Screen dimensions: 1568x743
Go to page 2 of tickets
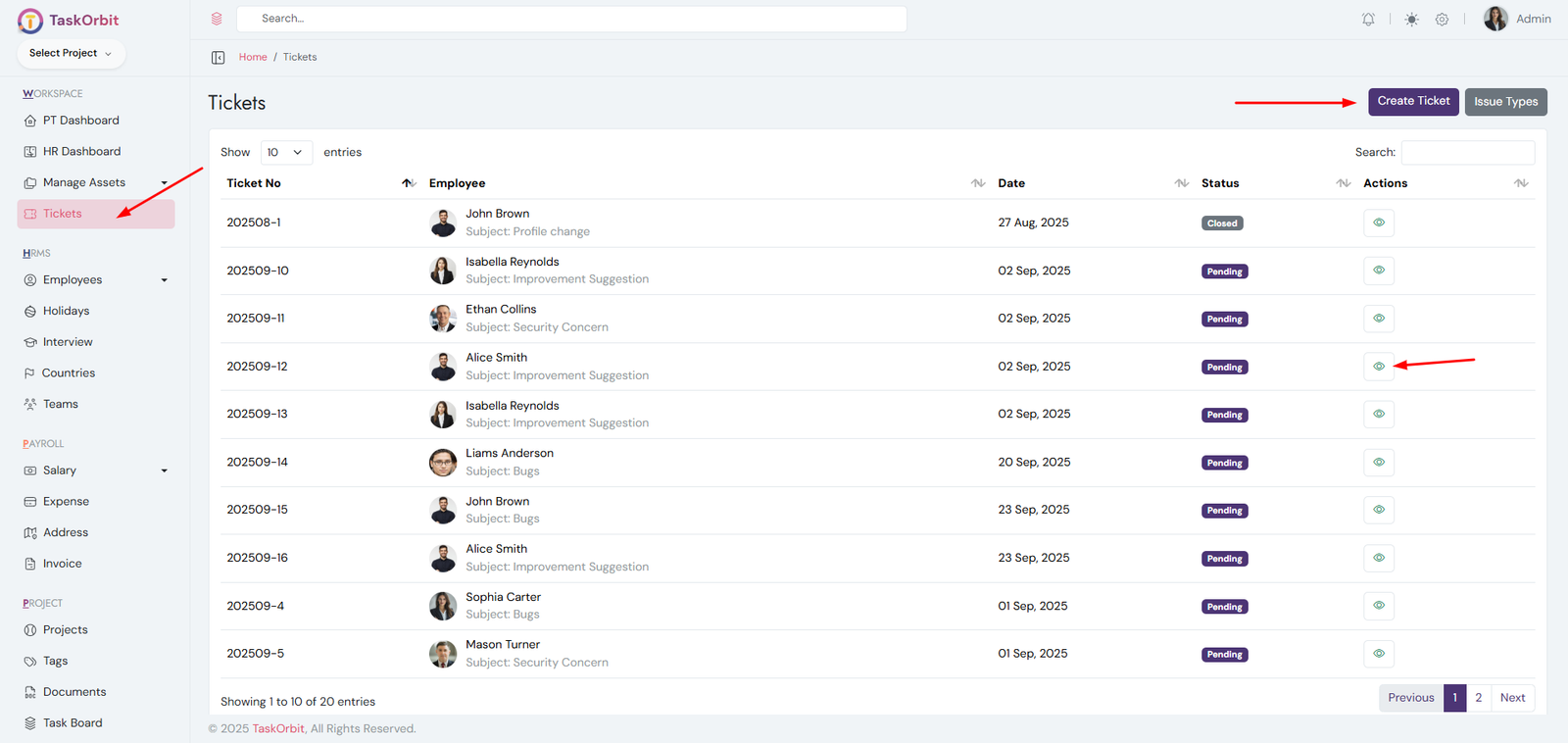pyautogui.click(x=1478, y=698)
